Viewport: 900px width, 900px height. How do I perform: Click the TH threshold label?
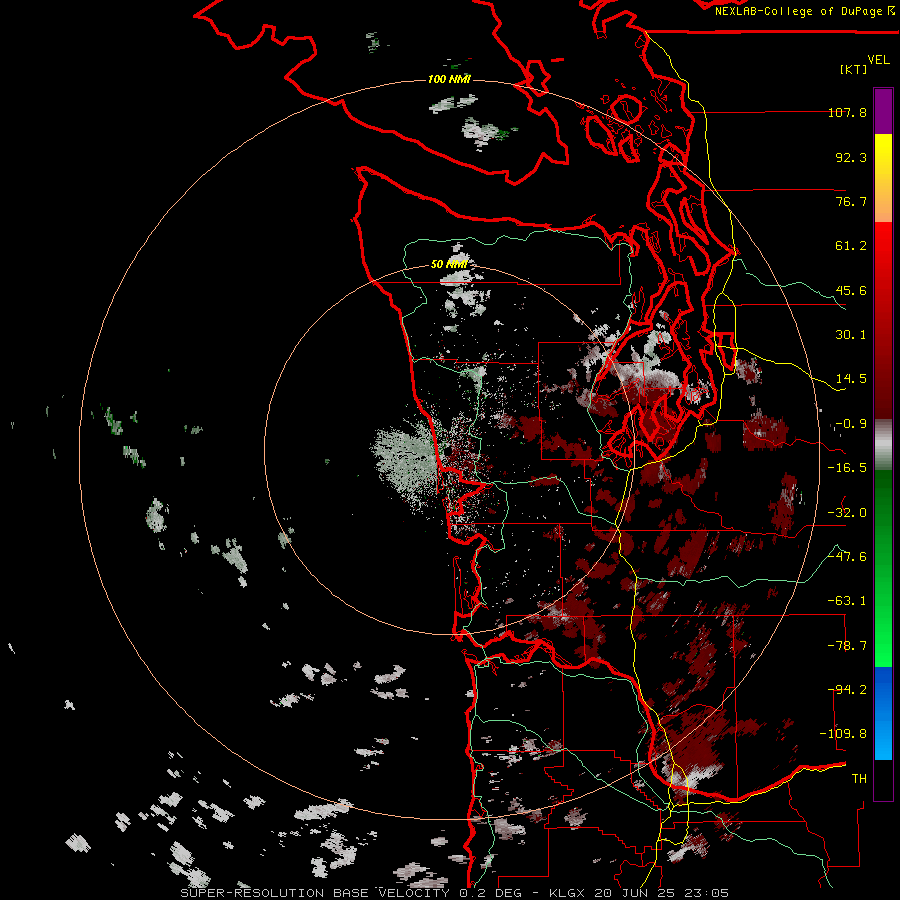pos(859,779)
